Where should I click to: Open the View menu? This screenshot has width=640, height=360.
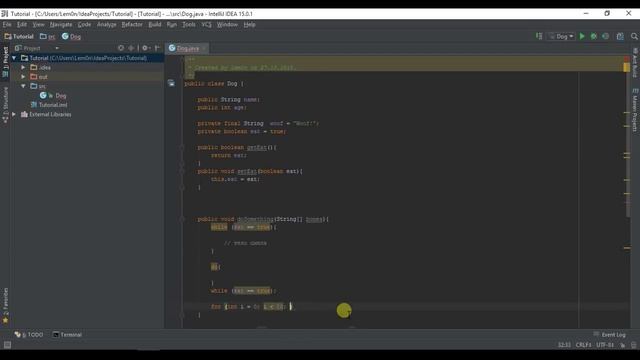pos(38,24)
